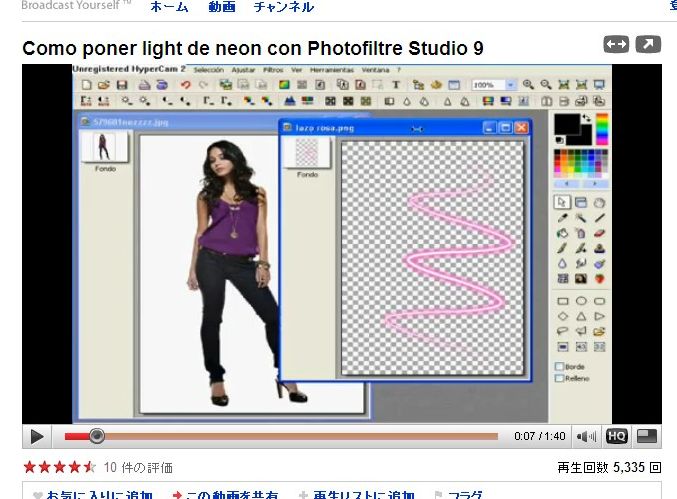Screen dimensions: 677x499
Task: Choose the Rhombus selection shape
Action: (x=563, y=316)
